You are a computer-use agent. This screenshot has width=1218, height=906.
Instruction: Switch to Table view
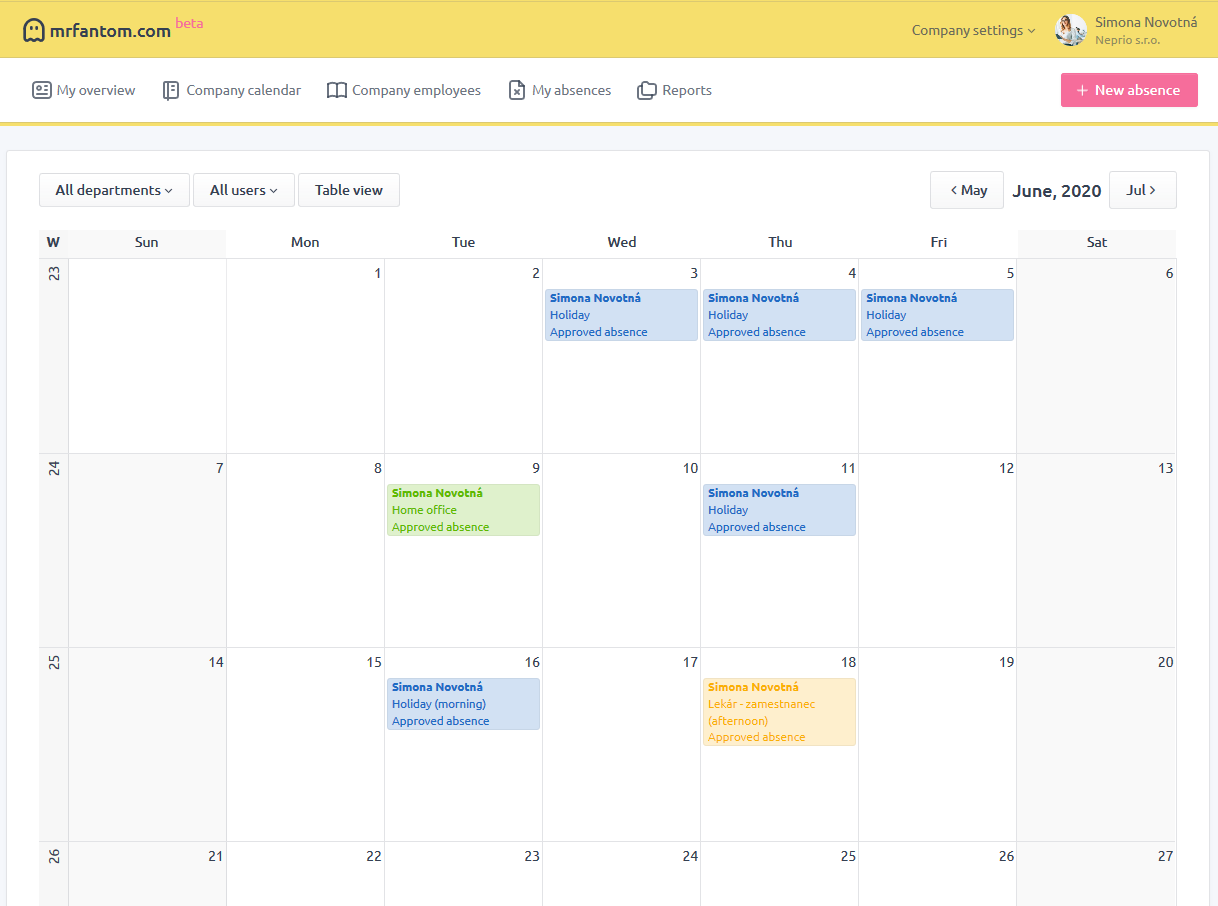(x=349, y=190)
